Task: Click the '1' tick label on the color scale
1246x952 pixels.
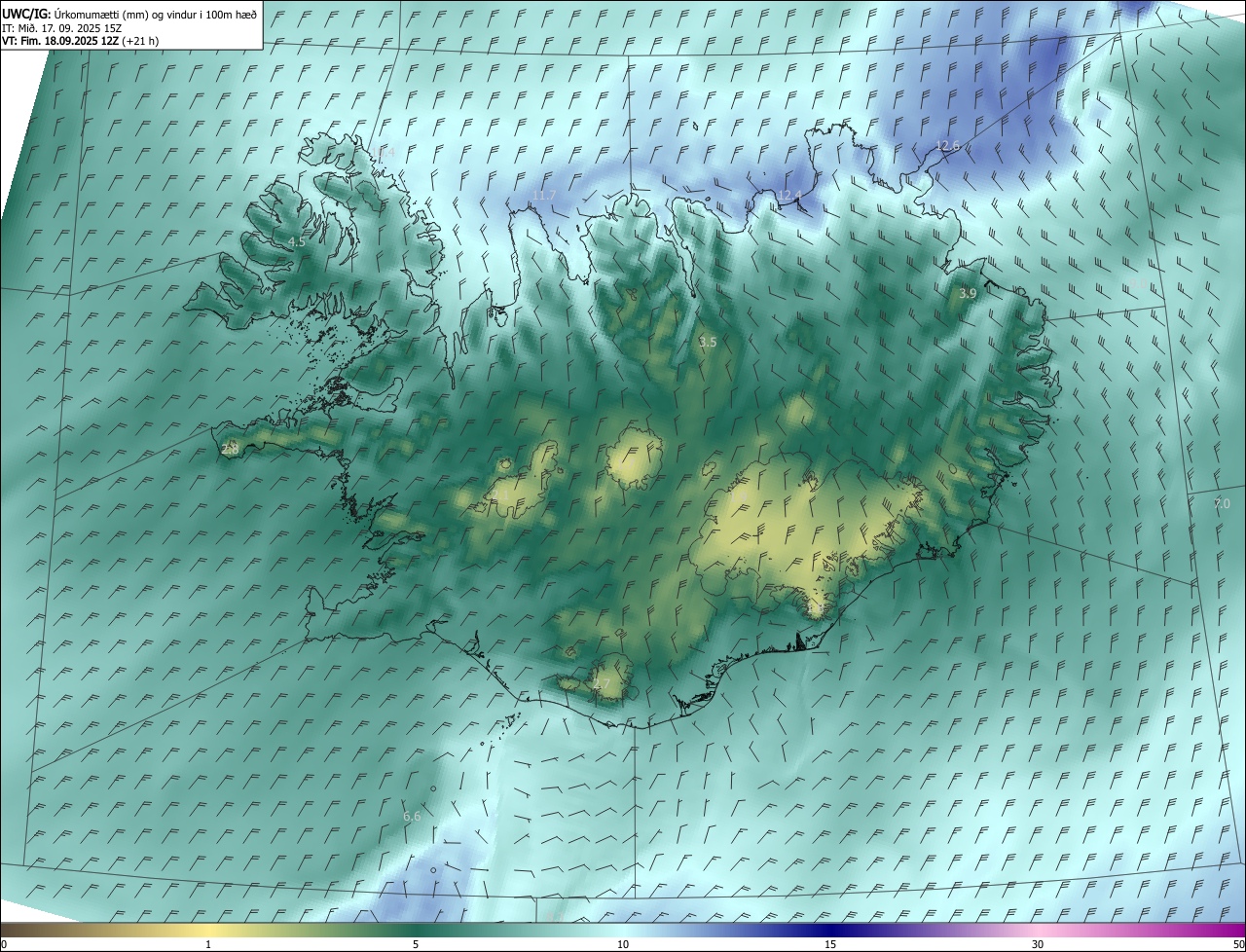Action: click(208, 945)
